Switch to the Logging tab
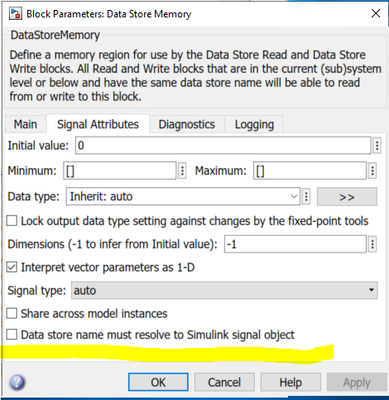This screenshot has width=389, height=400. point(254,124)
